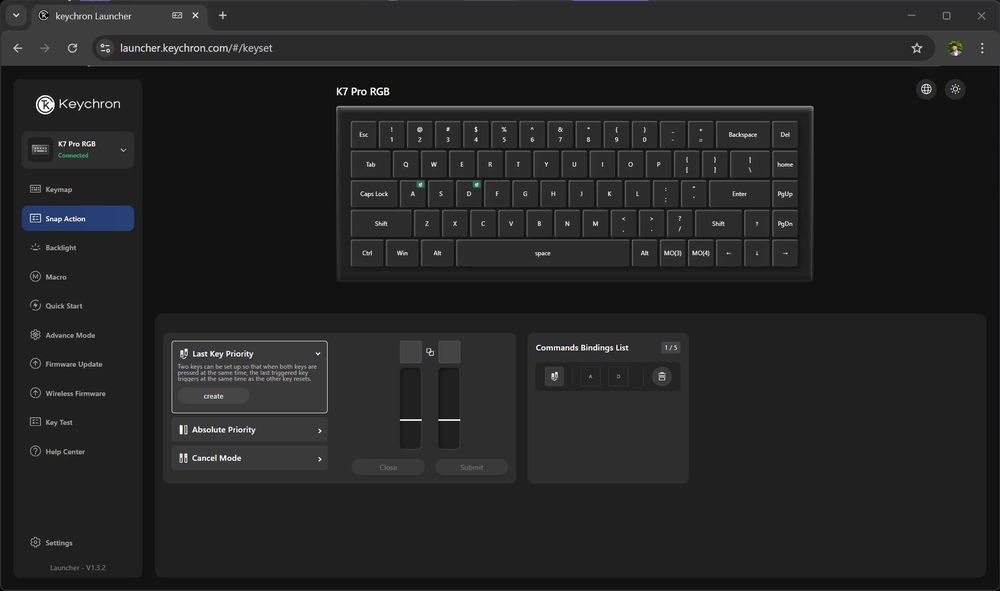This screenshot has width=1000, height=591.
Task: Select the Win key
Action: 402,253
